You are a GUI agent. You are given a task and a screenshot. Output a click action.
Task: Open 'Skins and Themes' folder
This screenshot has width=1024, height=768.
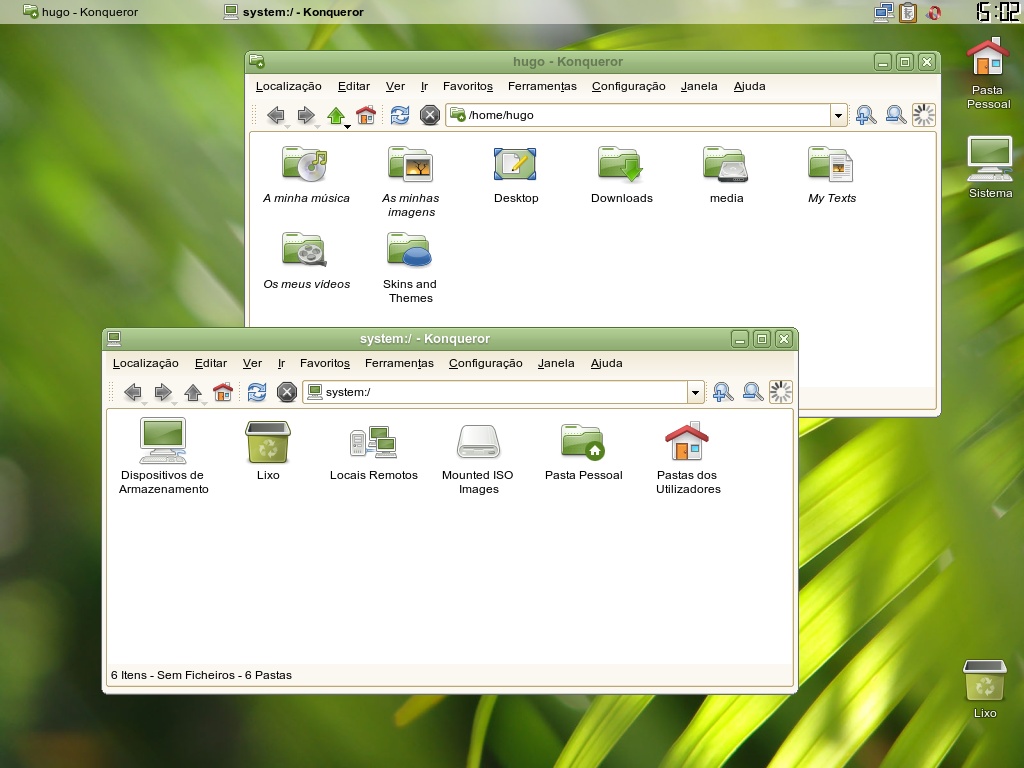[x=410, y=268]
